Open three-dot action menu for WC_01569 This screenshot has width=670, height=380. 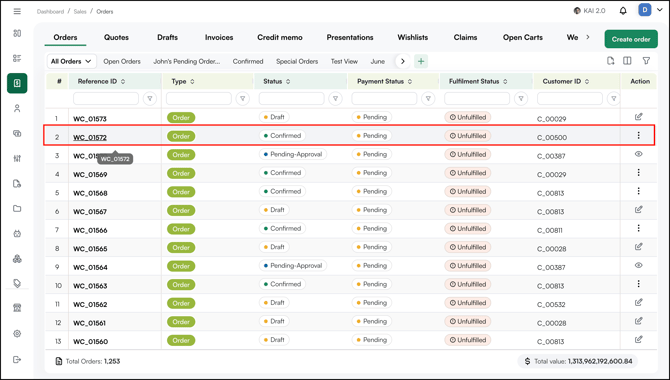tap(638, 173)
